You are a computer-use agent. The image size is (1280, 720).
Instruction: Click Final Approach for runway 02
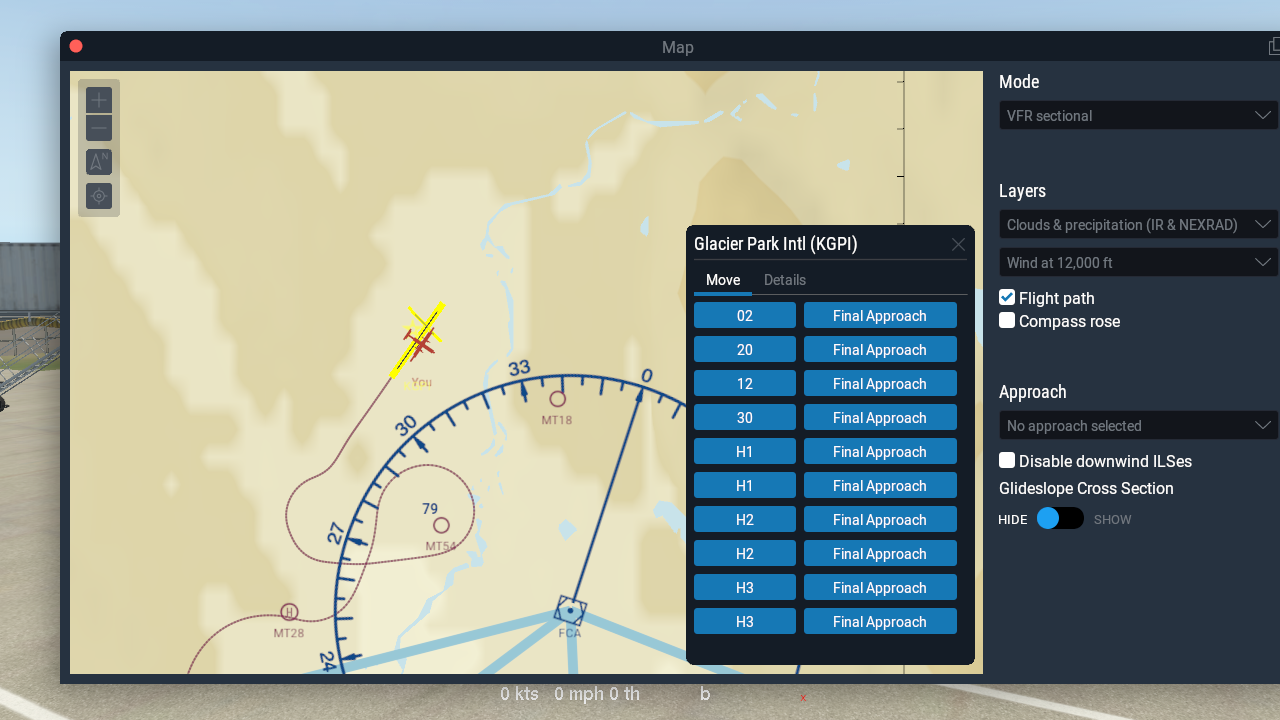tap(880, 315)
